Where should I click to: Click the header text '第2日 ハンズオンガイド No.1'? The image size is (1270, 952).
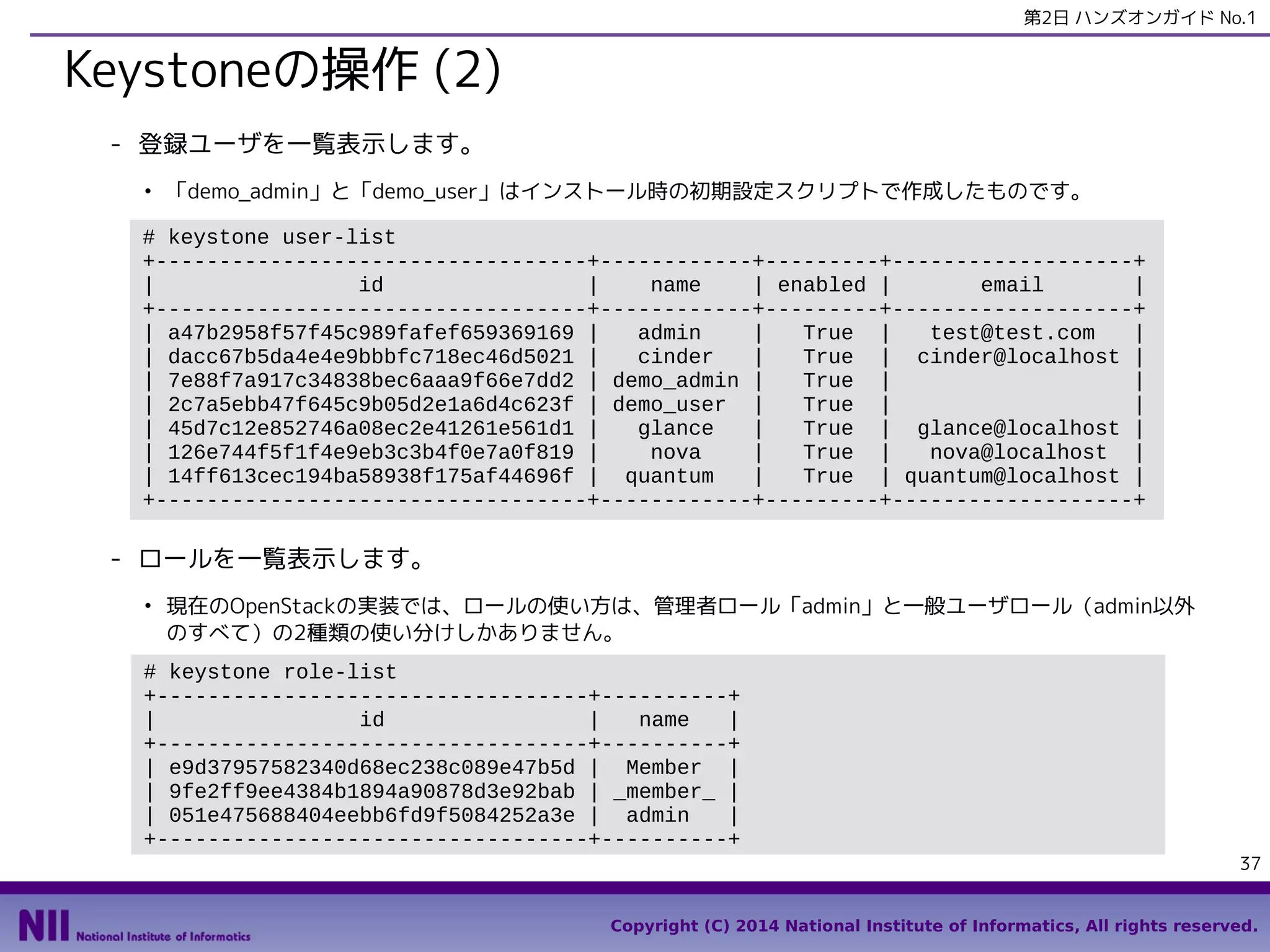pos(1140,18)
